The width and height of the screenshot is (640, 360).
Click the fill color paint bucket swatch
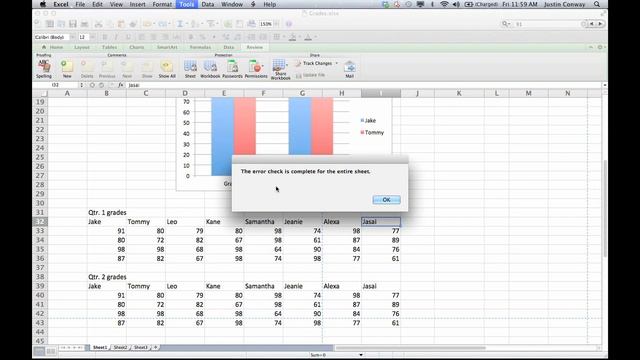point(293,37)
